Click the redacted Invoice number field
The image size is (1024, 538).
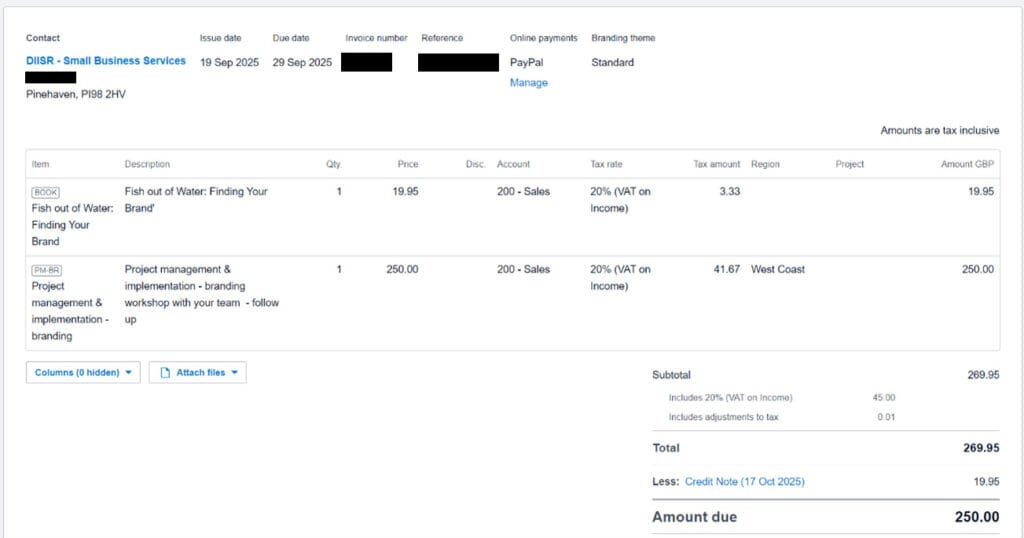pos(366,62)
